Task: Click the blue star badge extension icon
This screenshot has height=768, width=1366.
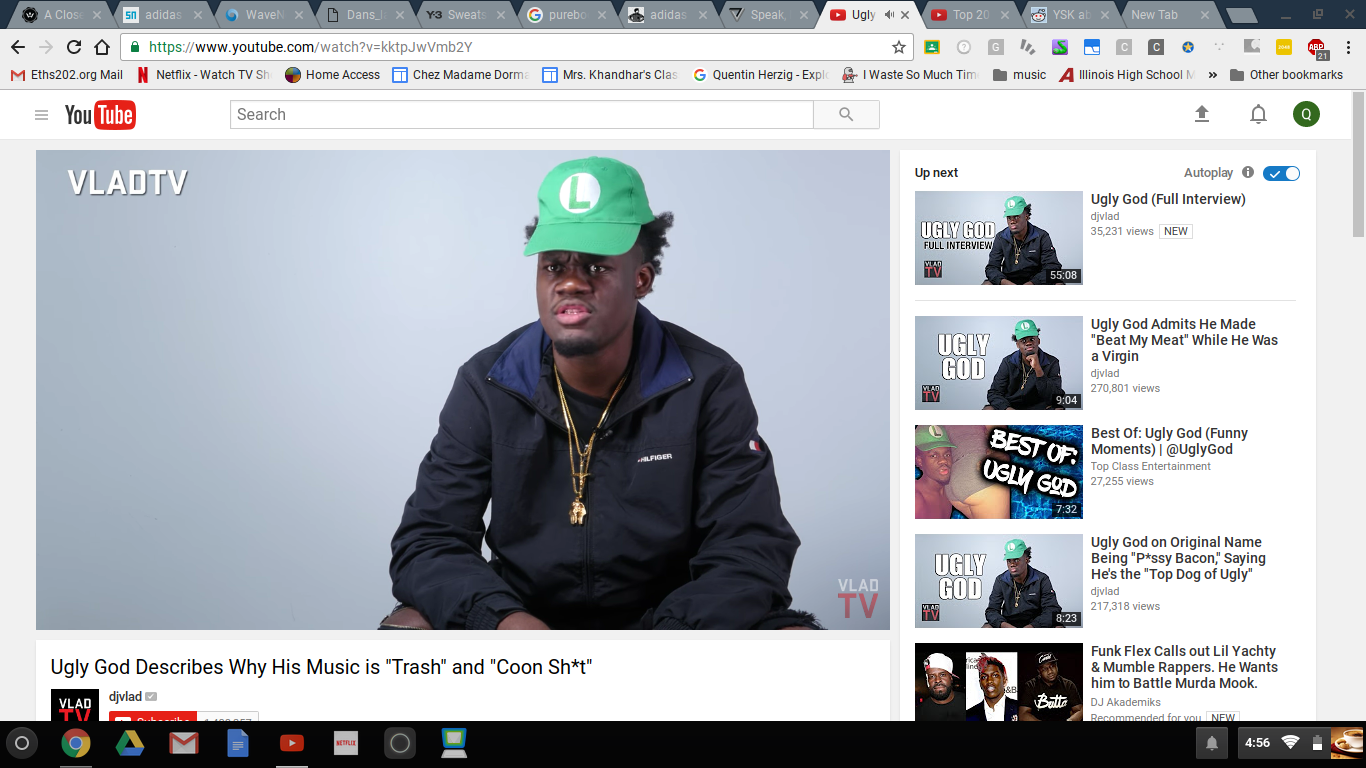Action: tap(1188, 47)
